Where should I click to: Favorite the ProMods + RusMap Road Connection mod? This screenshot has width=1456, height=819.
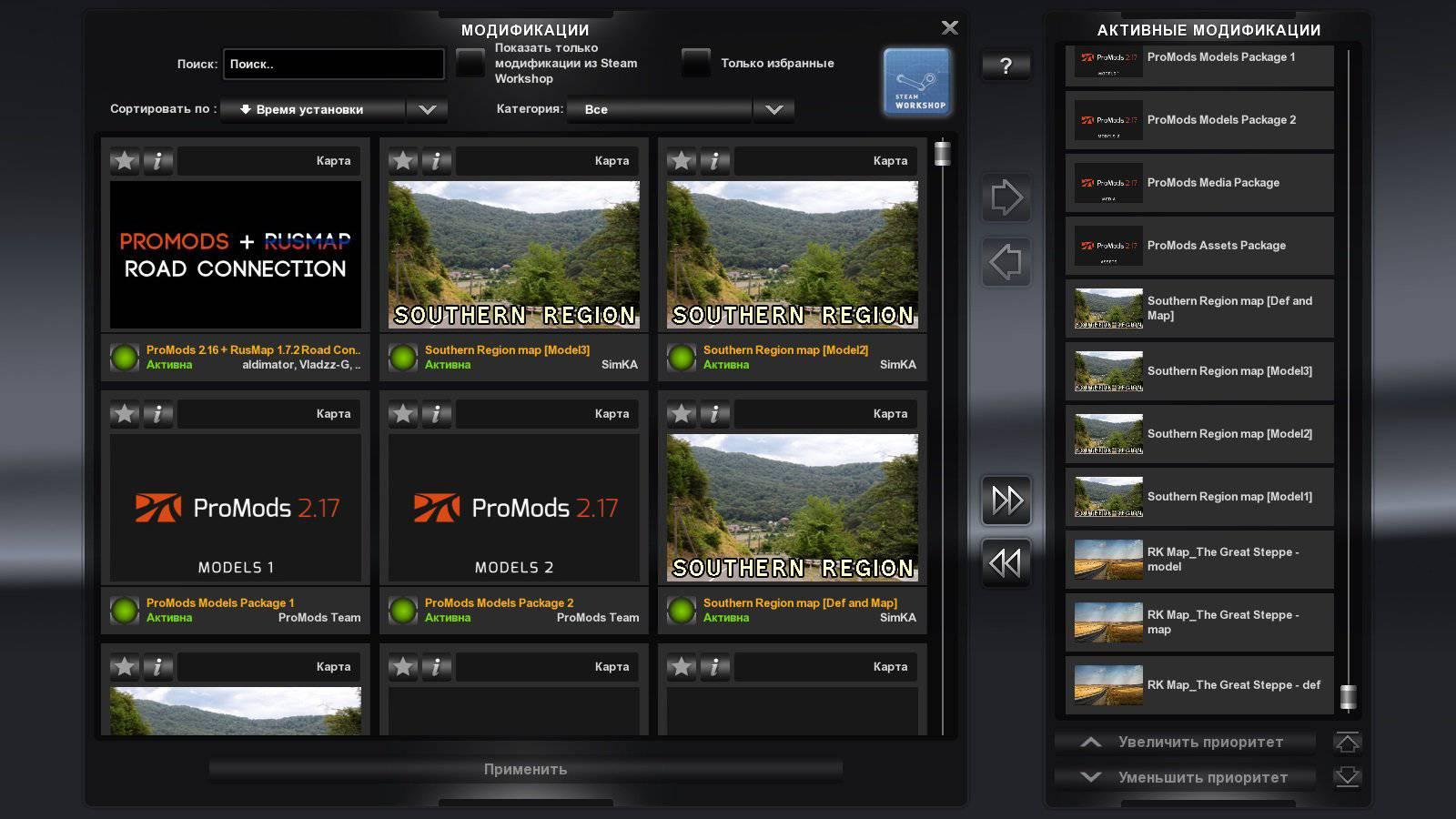pos(125,161)
